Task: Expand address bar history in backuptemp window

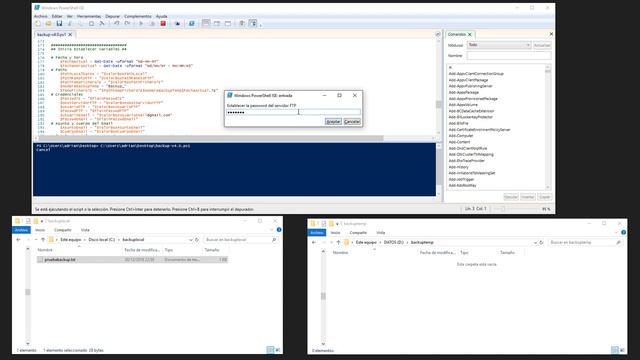Action: pos(535,242)
